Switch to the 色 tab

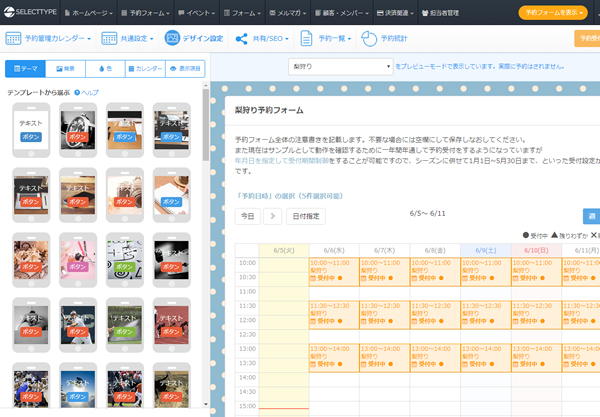tap(104, 69)
